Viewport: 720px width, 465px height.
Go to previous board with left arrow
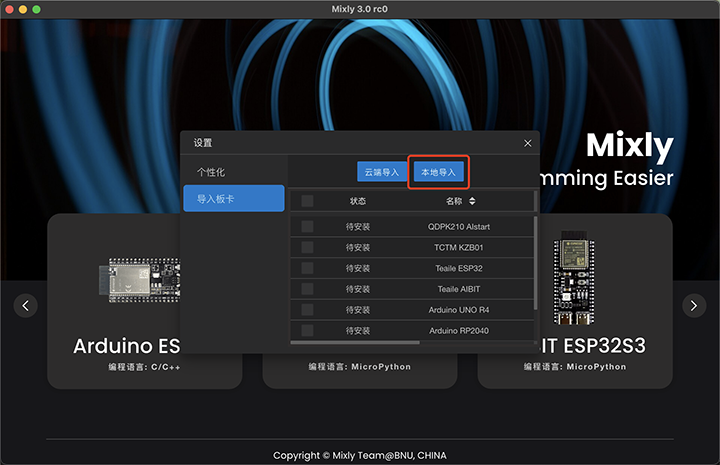pos(26,305)
